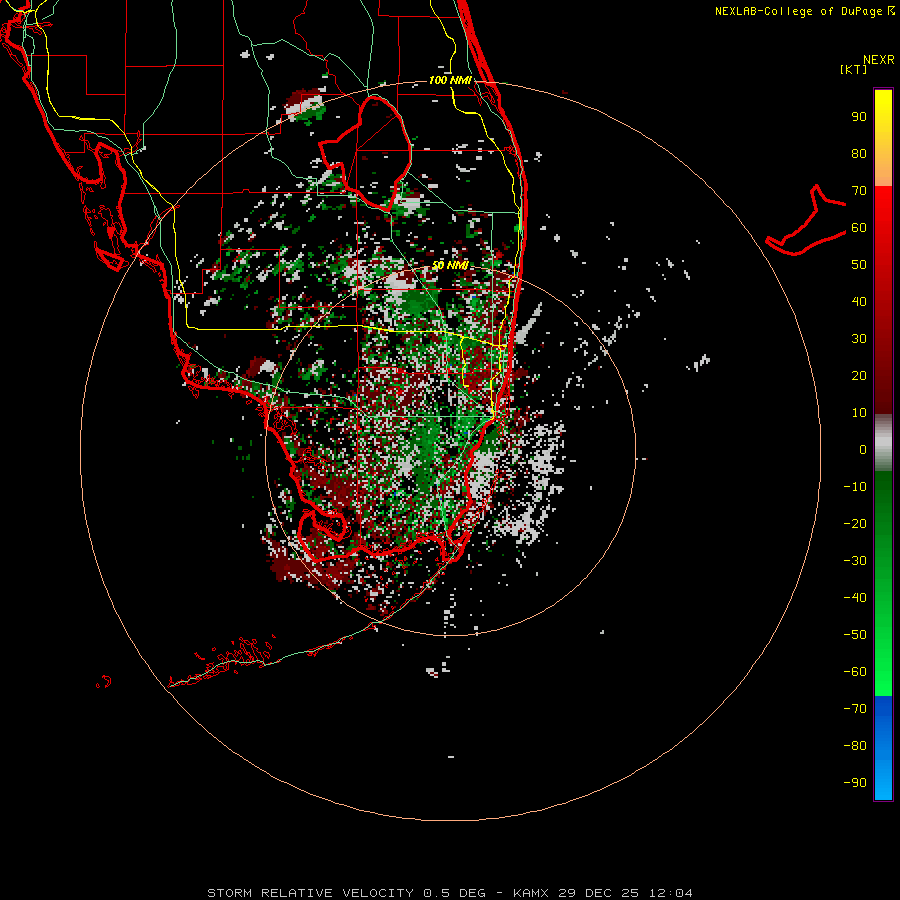
Task: Click the -10 value on the velocity scale
Action: (x=855, y=487)
